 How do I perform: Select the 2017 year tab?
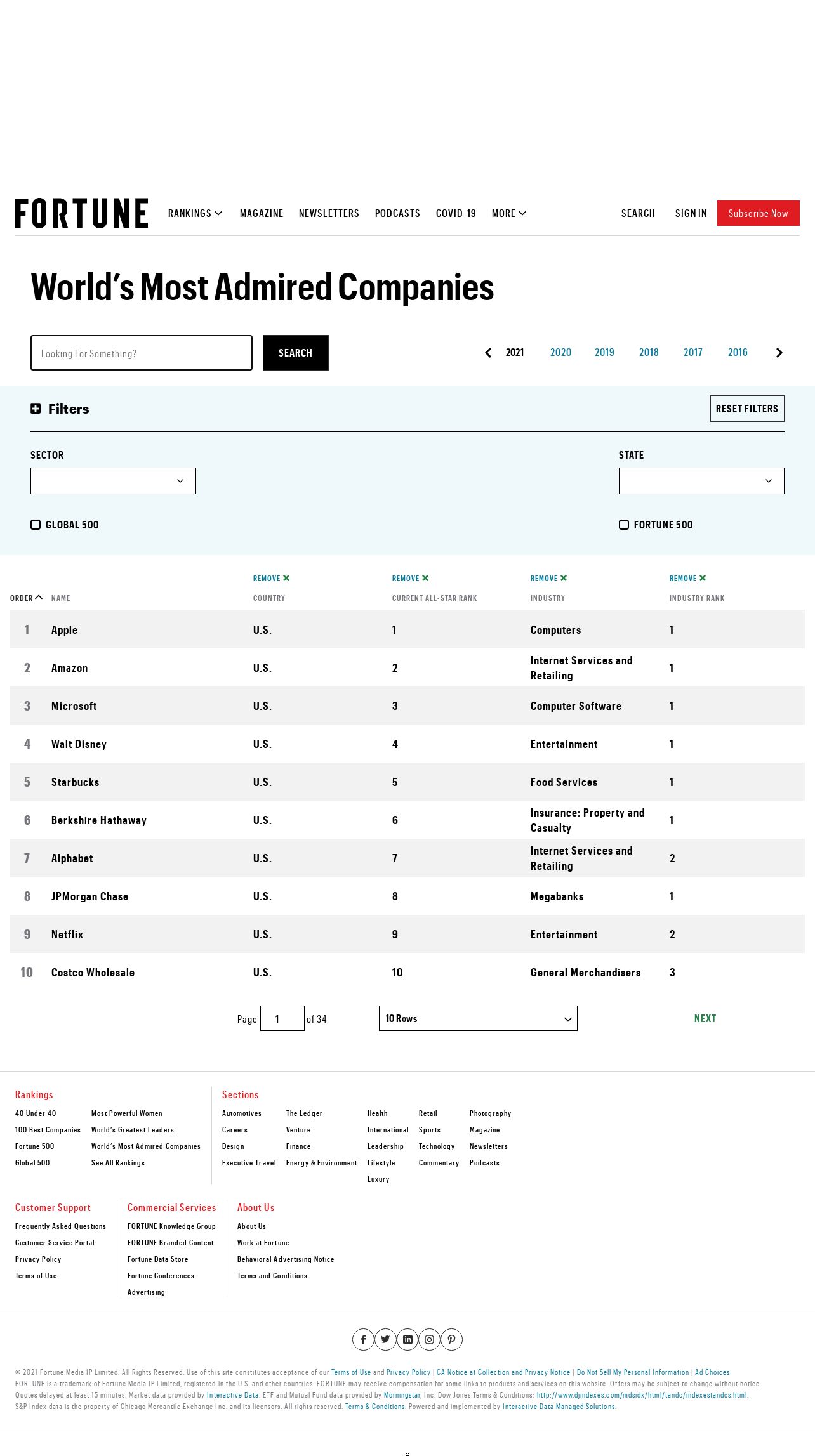(x=693, y=353)
